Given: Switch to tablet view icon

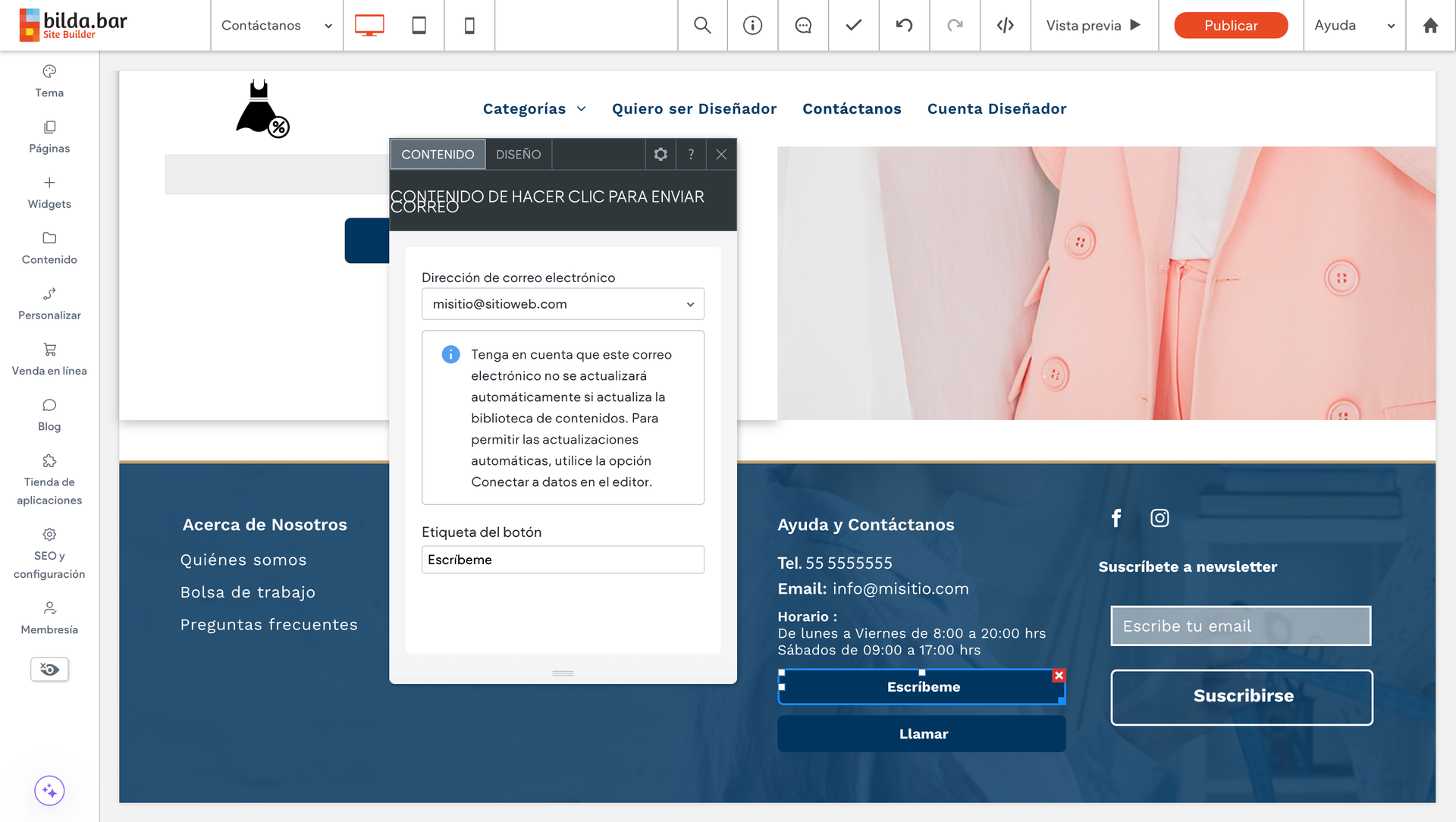Looking at the screenshot, I should tap(419, 25).
